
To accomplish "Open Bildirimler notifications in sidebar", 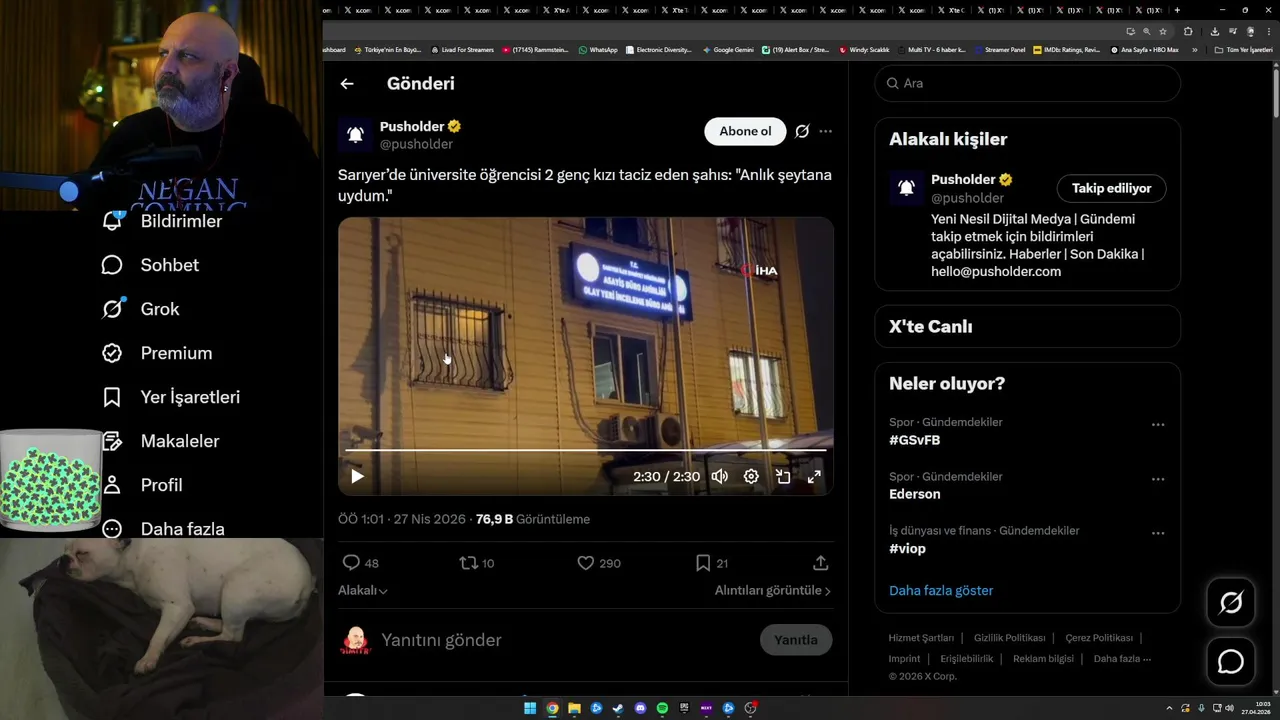I will pyautogui.click(x=162, y=221).
